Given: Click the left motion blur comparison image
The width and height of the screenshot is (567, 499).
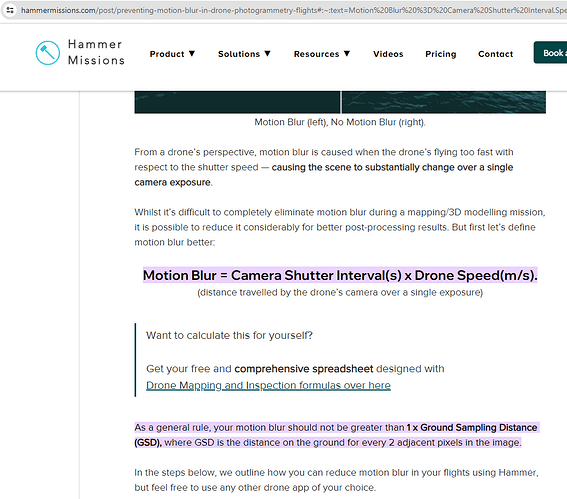Looking at the screenshot, I should point(237,102).
